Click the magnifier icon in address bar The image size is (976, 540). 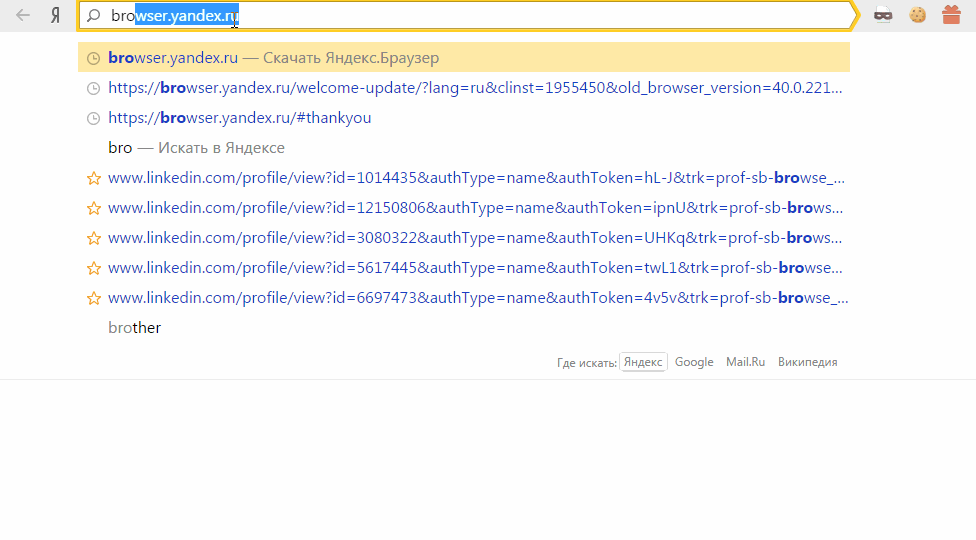(93, 16)
